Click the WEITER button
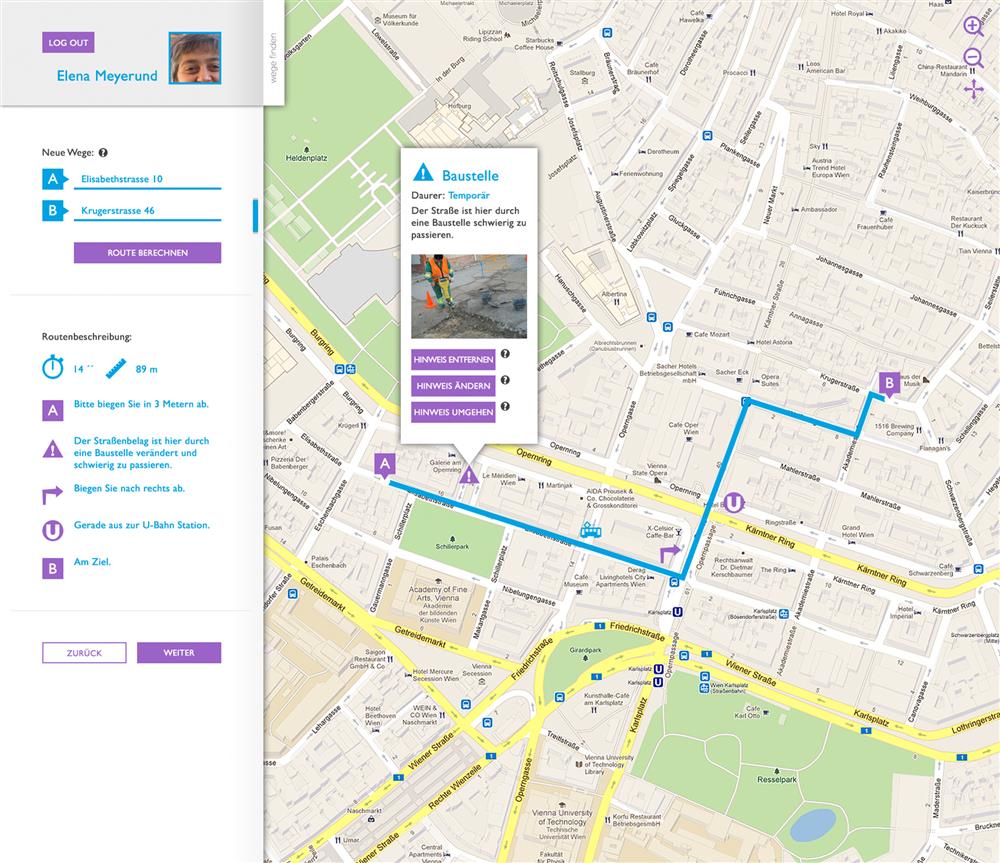 point(179,653)
